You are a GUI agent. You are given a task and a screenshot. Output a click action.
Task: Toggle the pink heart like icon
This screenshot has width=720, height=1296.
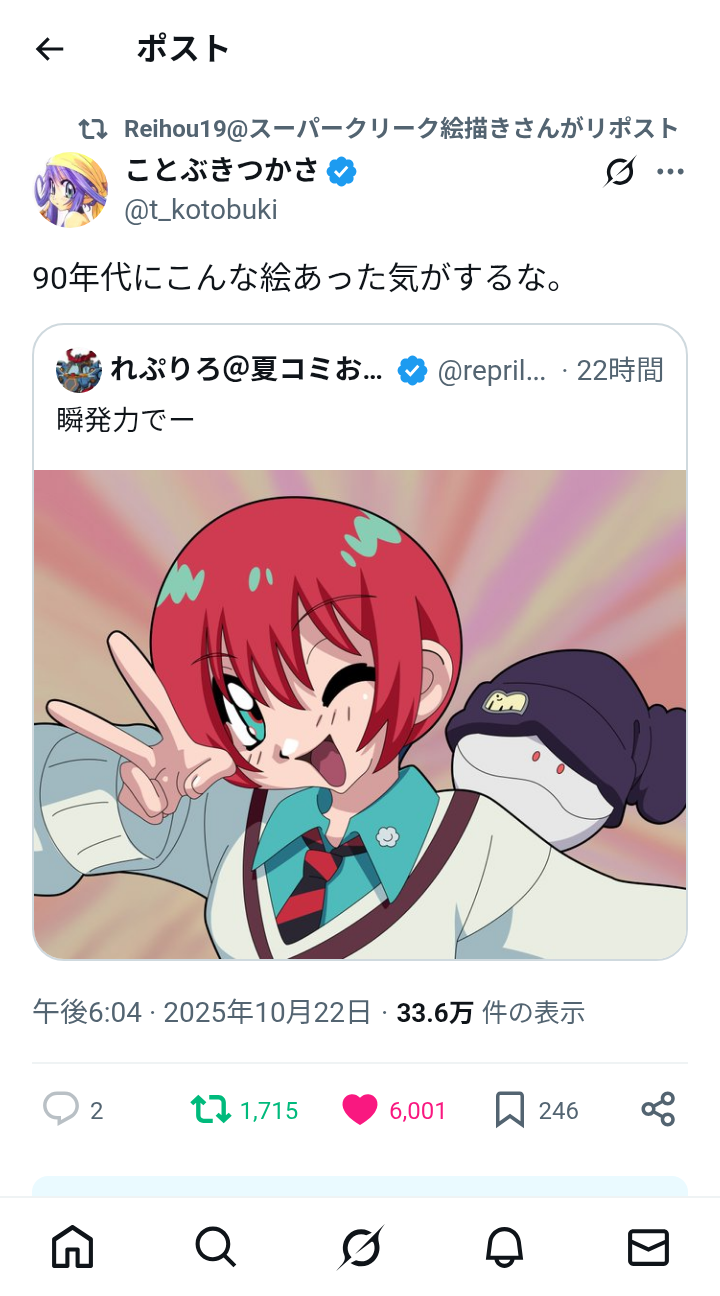[360, 1110]
